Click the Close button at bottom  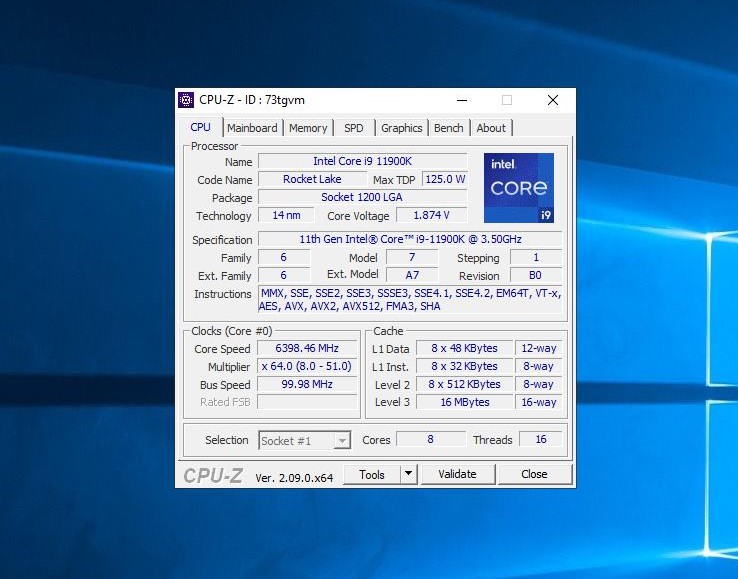point(534,474)
